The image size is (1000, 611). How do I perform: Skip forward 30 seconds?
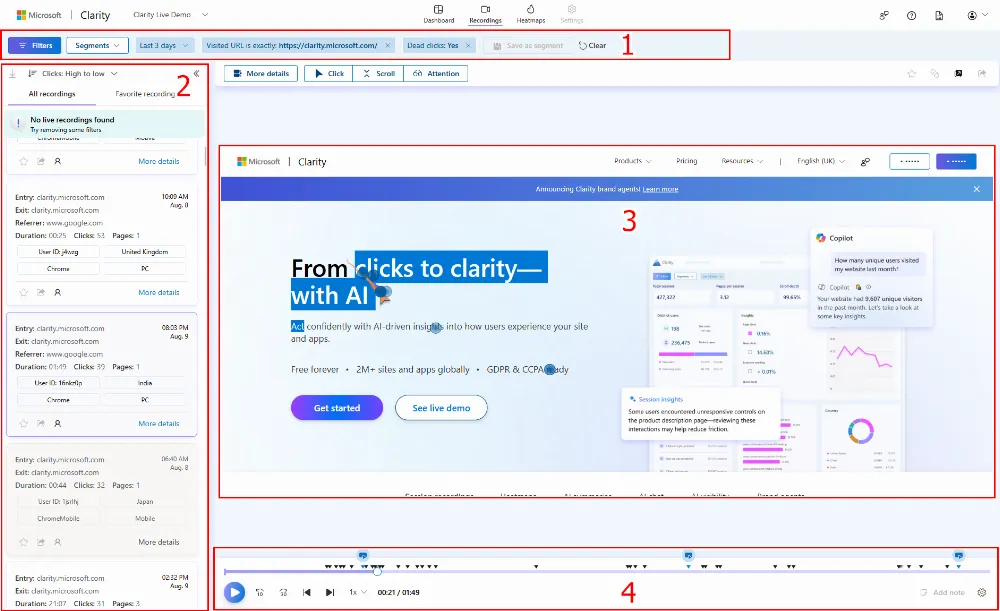[283, 593]
